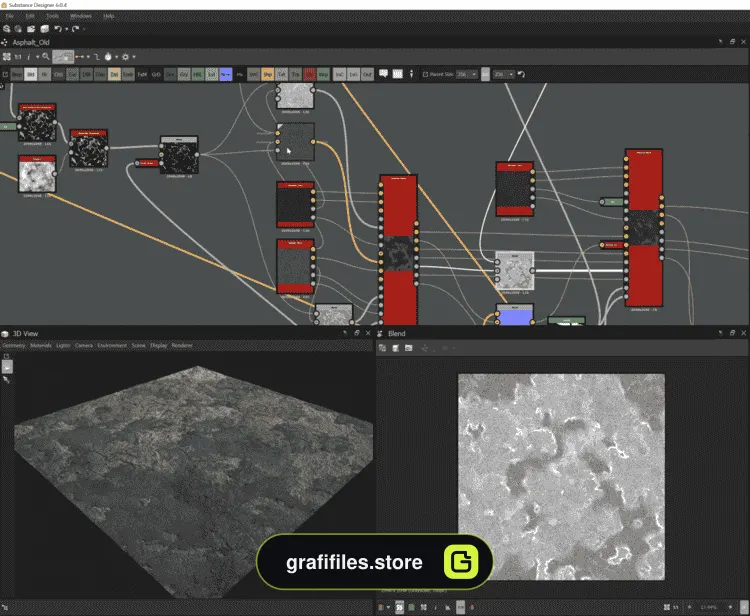Click the Undo arrow icon

coord(58,29)
